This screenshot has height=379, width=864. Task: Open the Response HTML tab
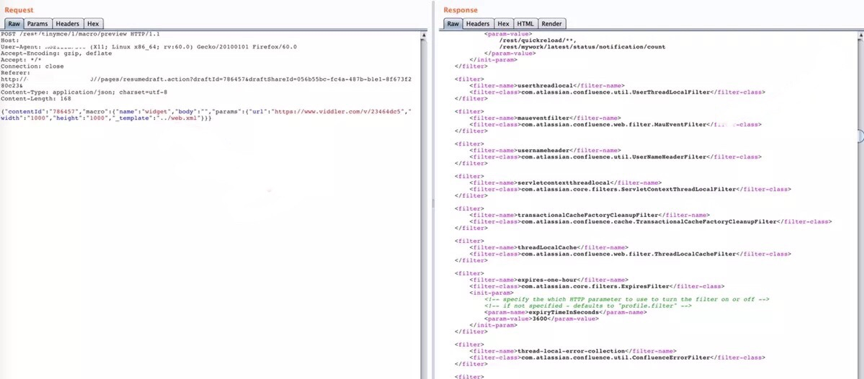point(525,24)
